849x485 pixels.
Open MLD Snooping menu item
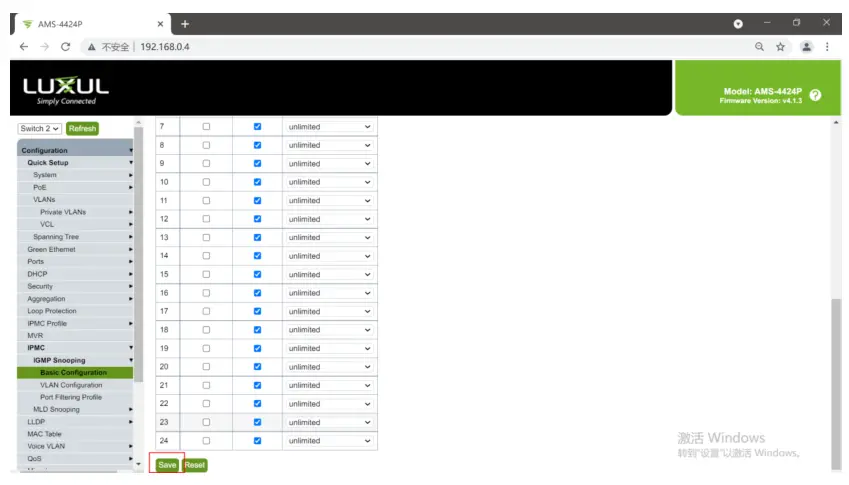75,410
